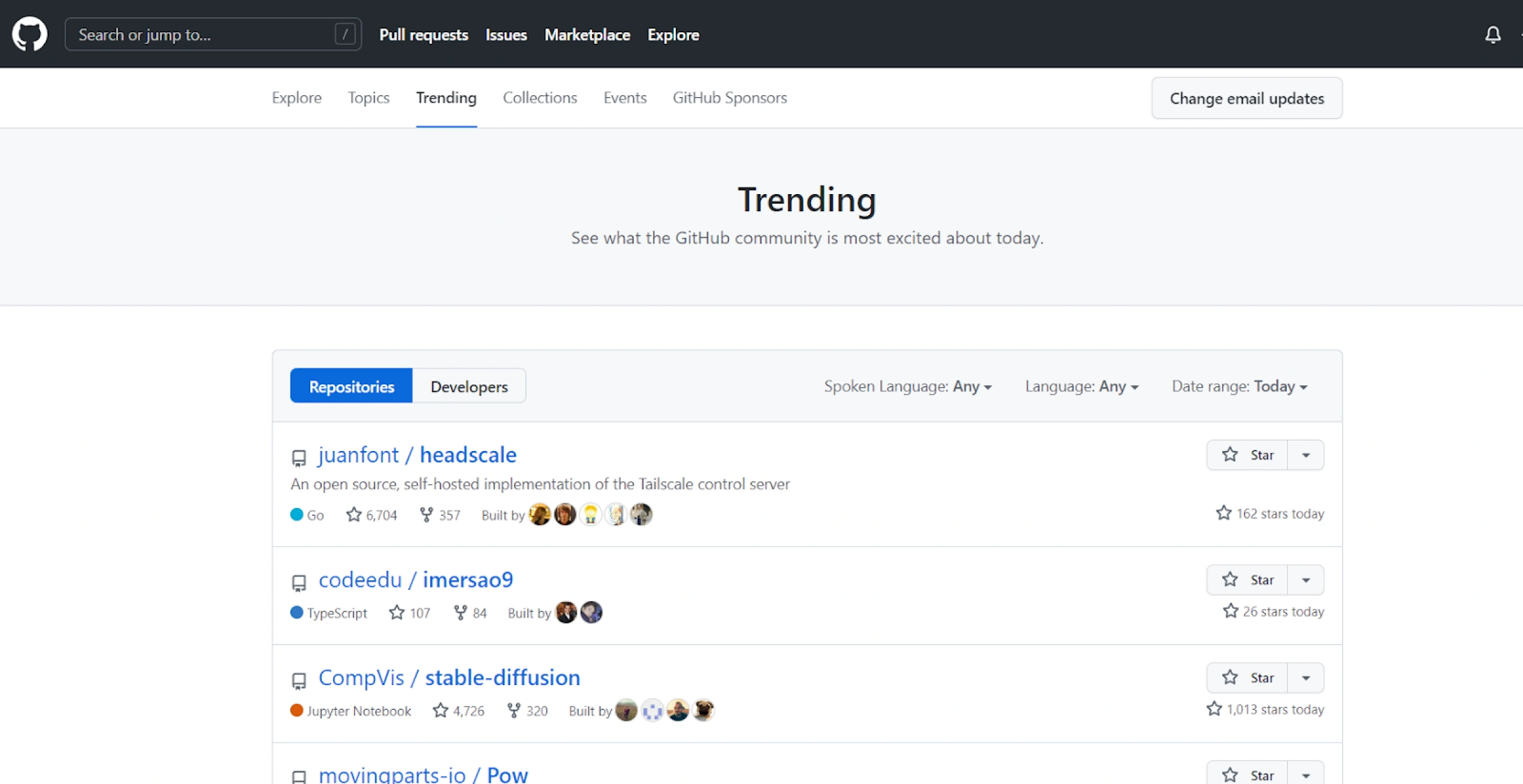This screenshot has width=1523, height=784.
Task: Click the repo icon beside codeedu / imersao9
Action: pyautogui.click(x=299, y=582)
